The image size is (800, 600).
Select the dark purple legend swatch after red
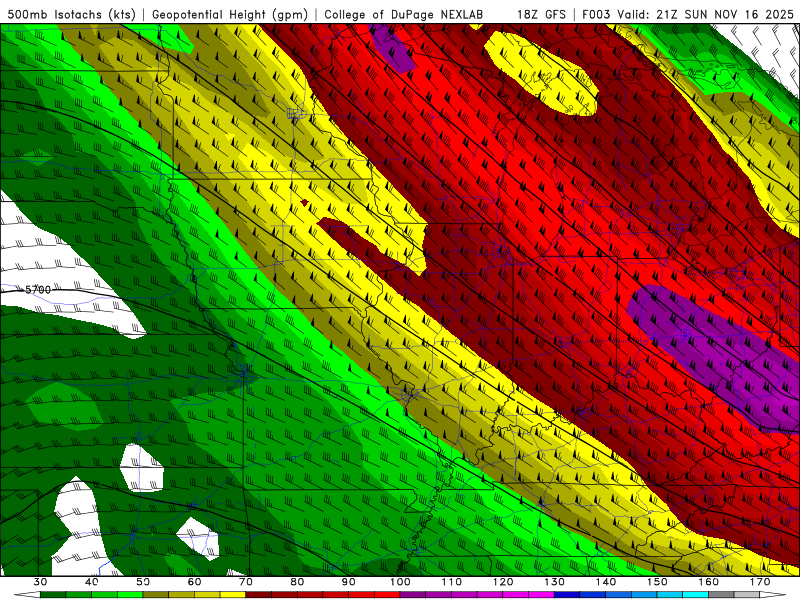pyautogui.click(x=413, y=594)
